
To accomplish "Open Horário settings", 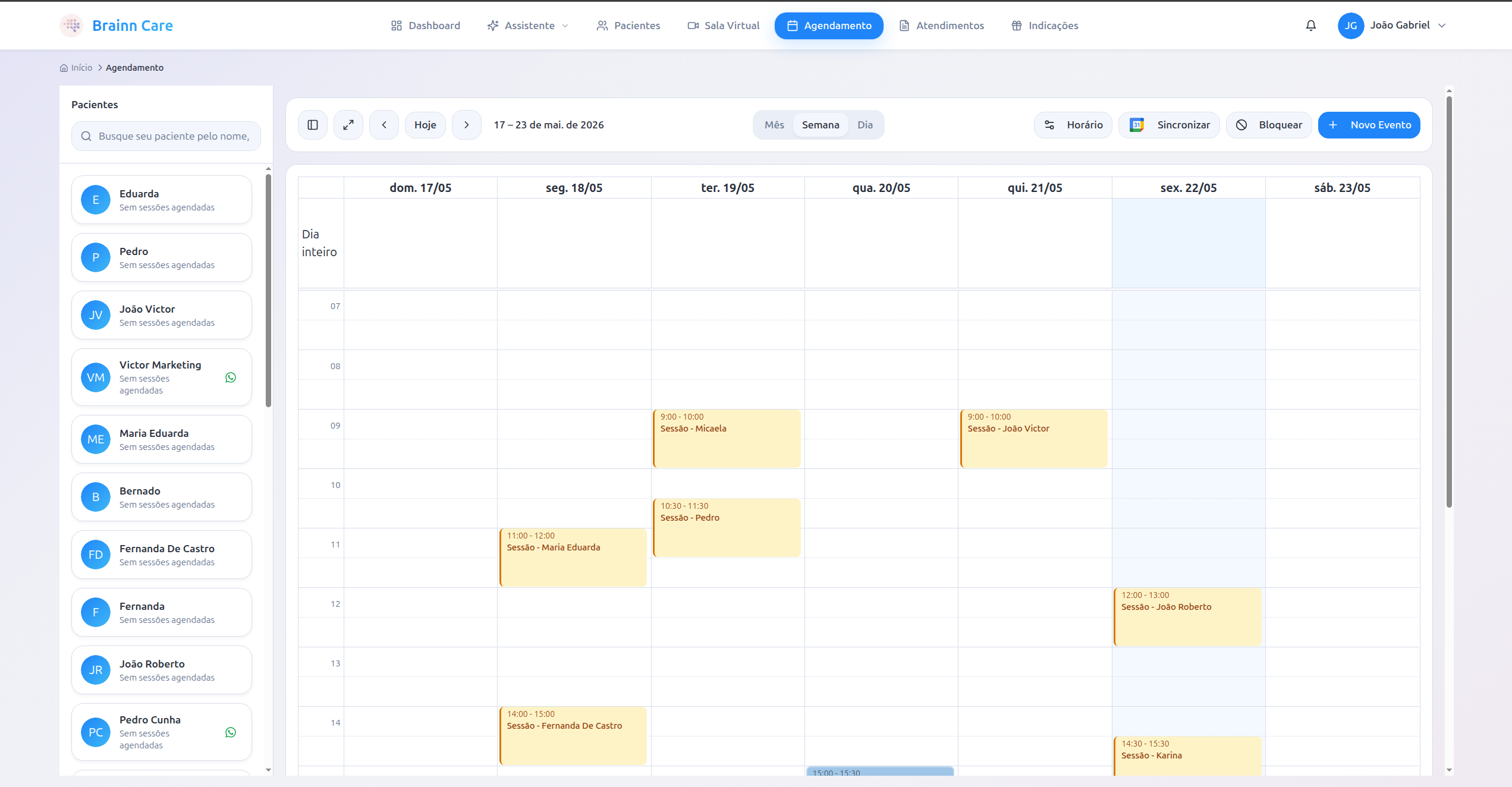I will [x=1073, y=125].
